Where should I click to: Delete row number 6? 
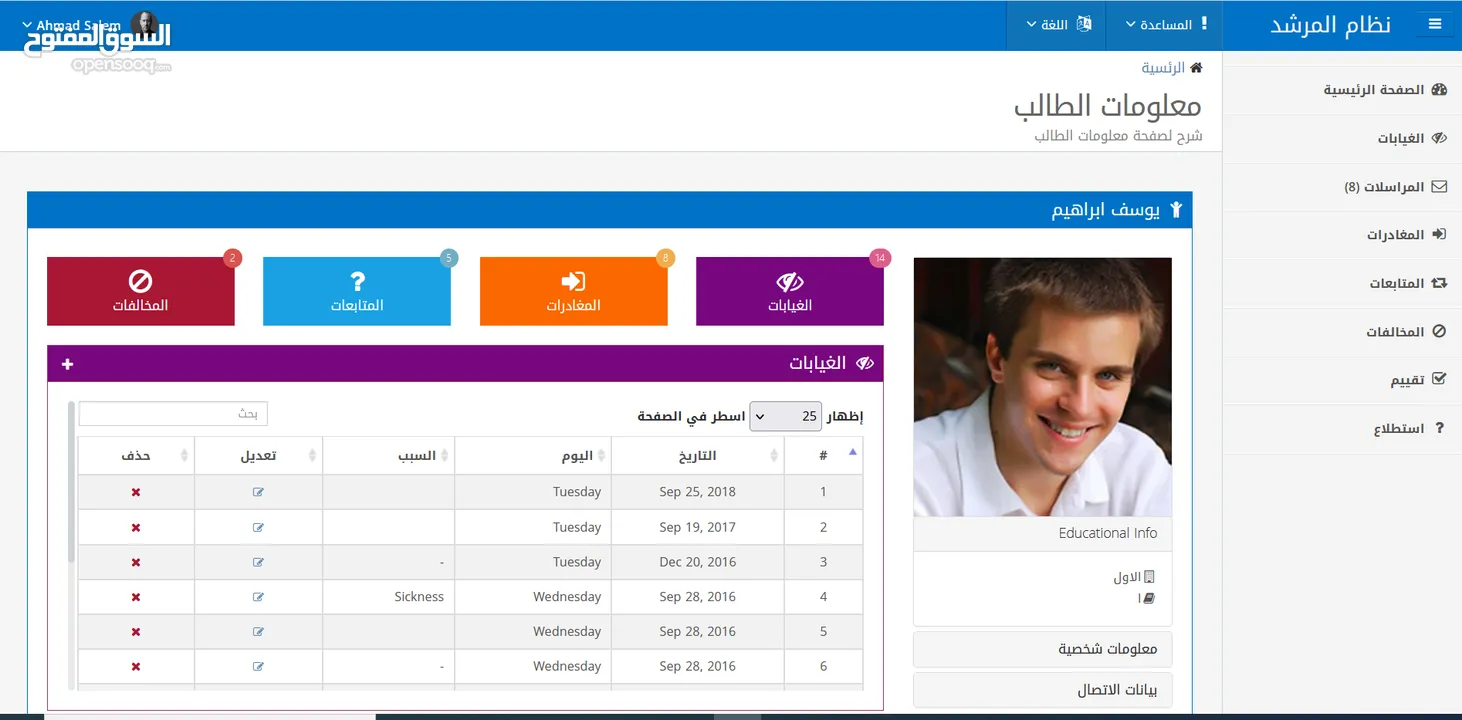pos(136,667)
